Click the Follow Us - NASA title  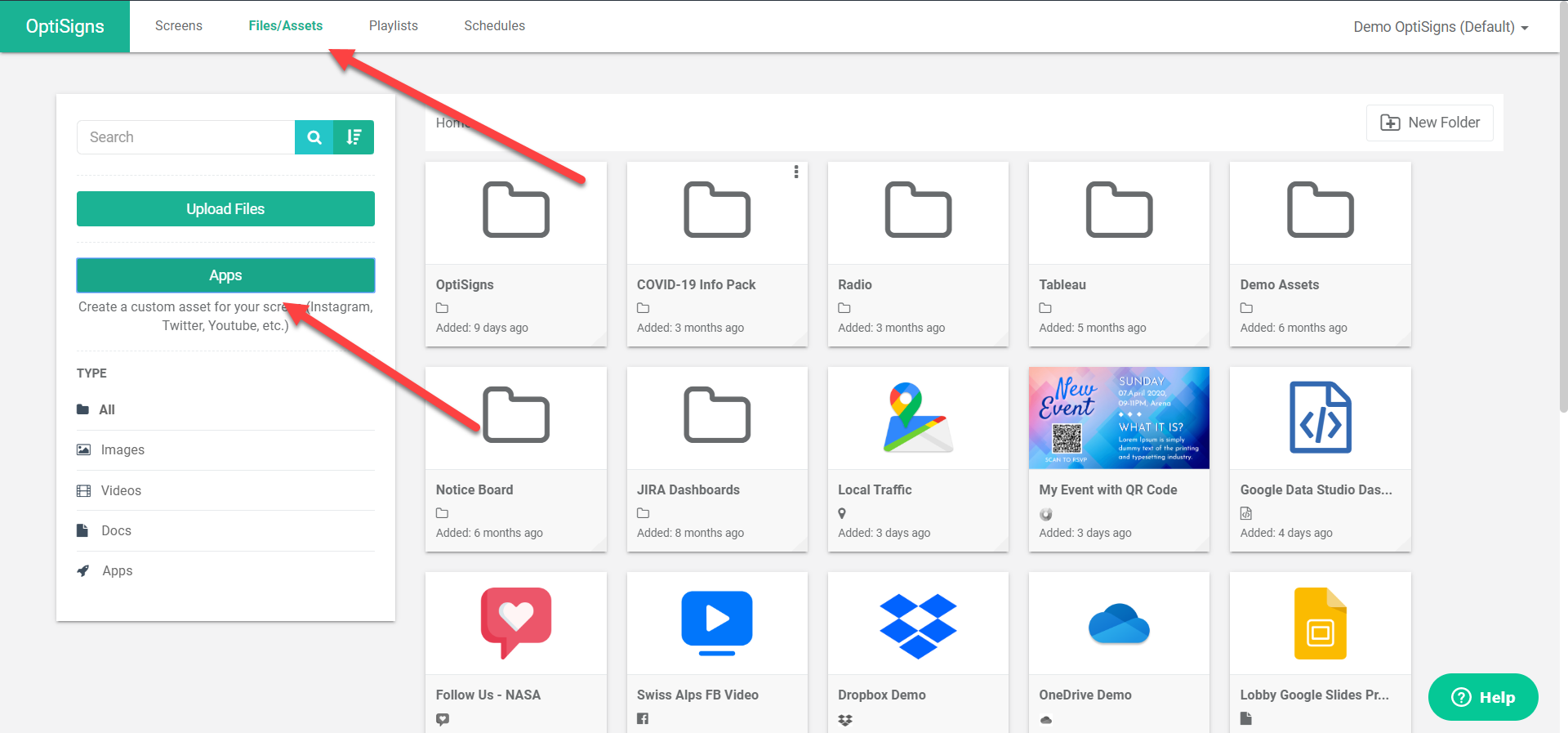click(x=488, y=695)
